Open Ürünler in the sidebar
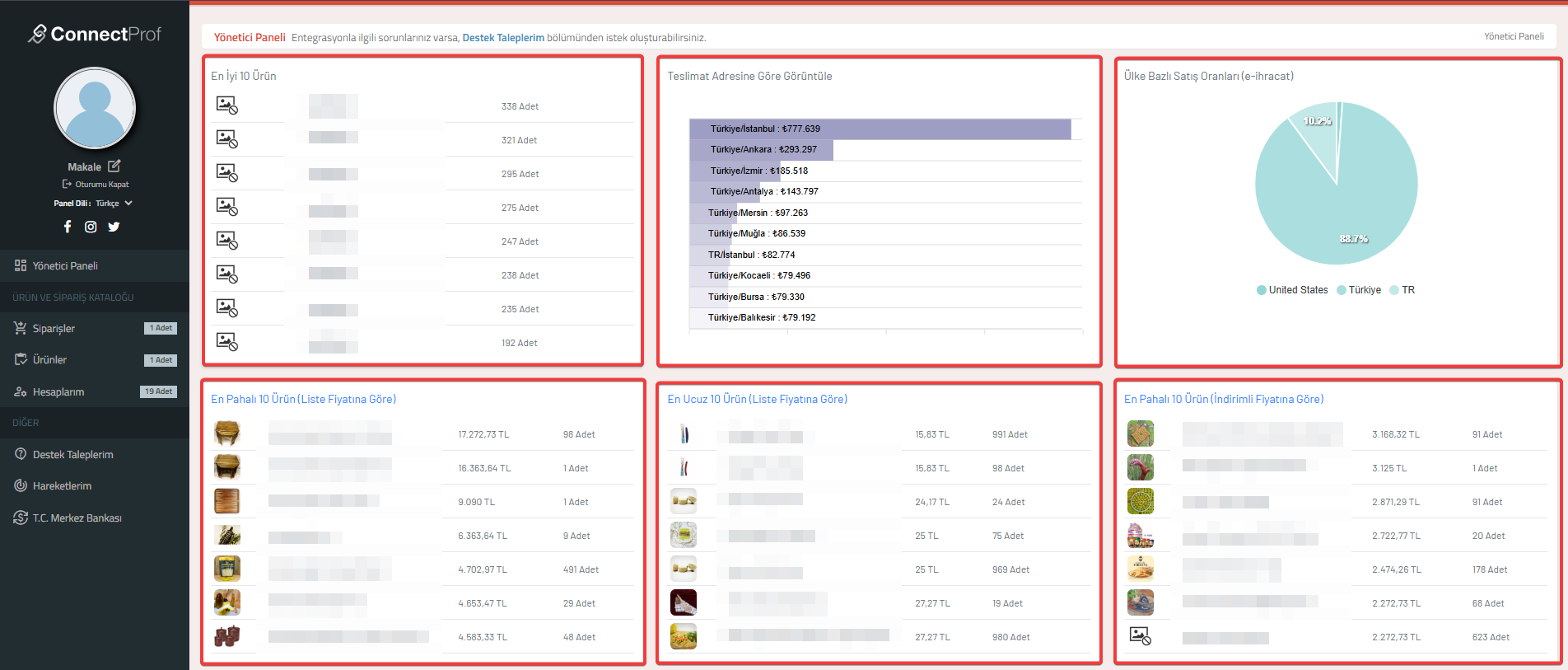1568x670 pixels. tap(95, 359)
